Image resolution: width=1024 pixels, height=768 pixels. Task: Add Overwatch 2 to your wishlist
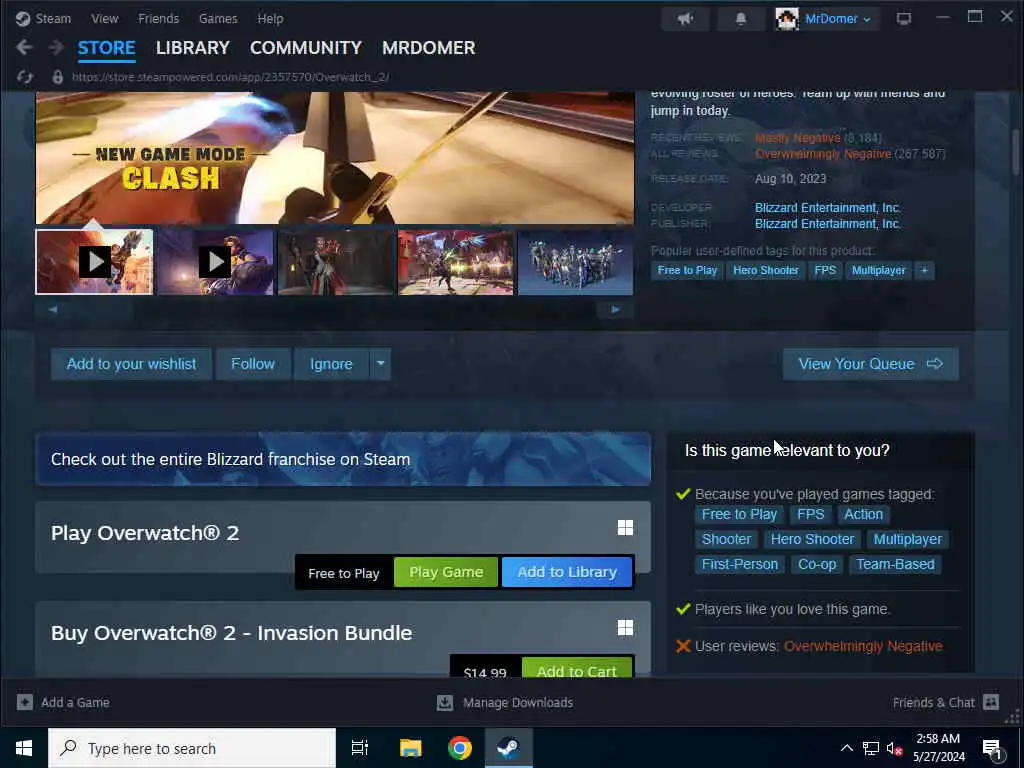[131, 364]
